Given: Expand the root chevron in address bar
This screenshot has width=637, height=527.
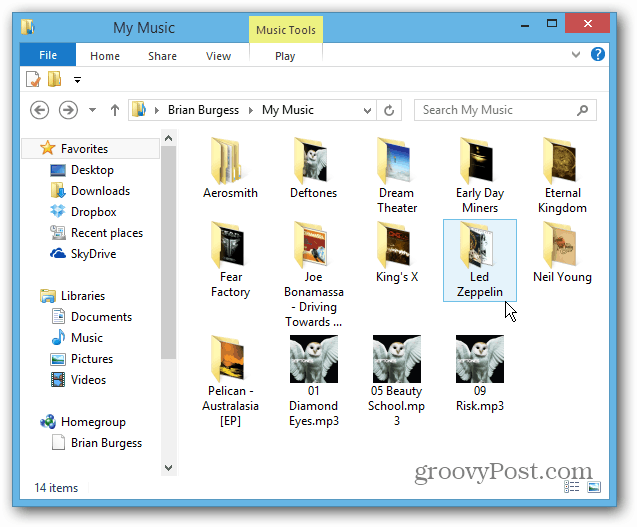Looking at the screenshot, I should point(156,110).
